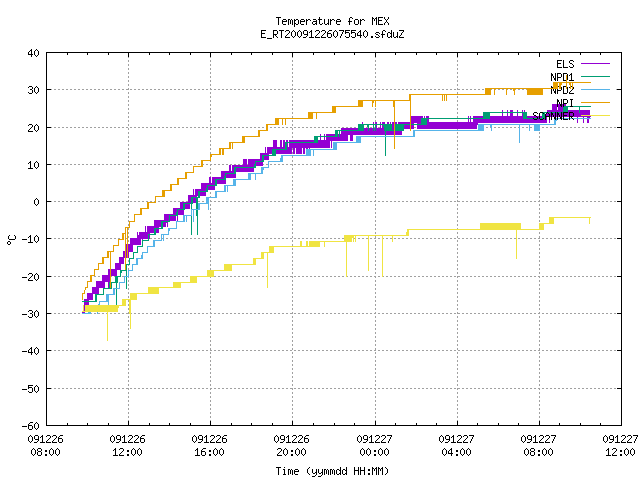Click the x-axis tick label 091227 08:00

[x=538, y=446]
